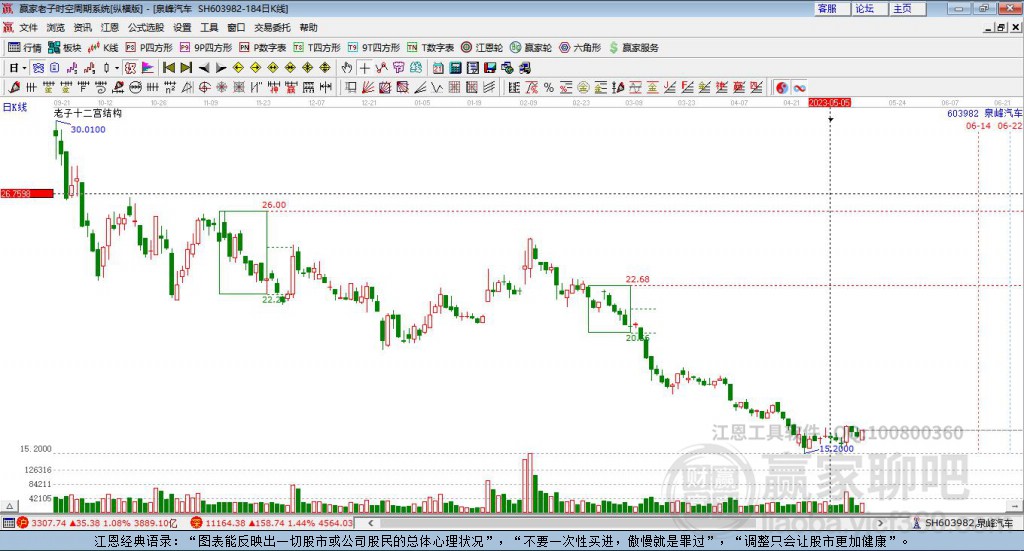Open the 板块 sector view
The image size is (1024, 551).
coord(65,48)
